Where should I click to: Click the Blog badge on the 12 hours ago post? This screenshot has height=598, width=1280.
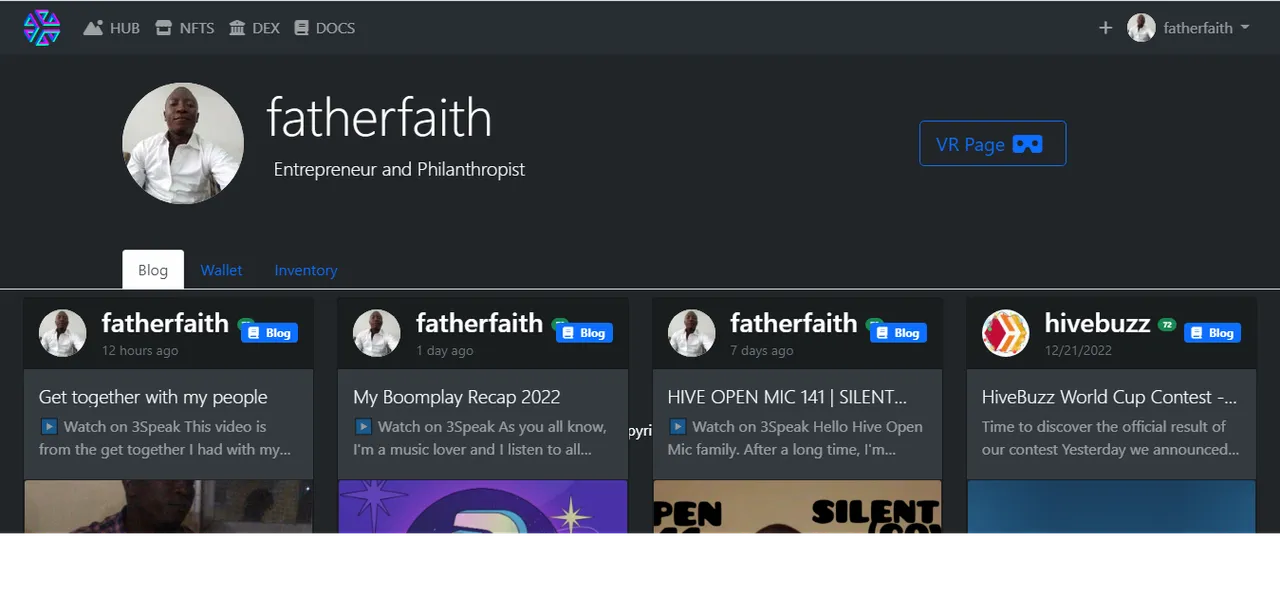click(269, 333)
